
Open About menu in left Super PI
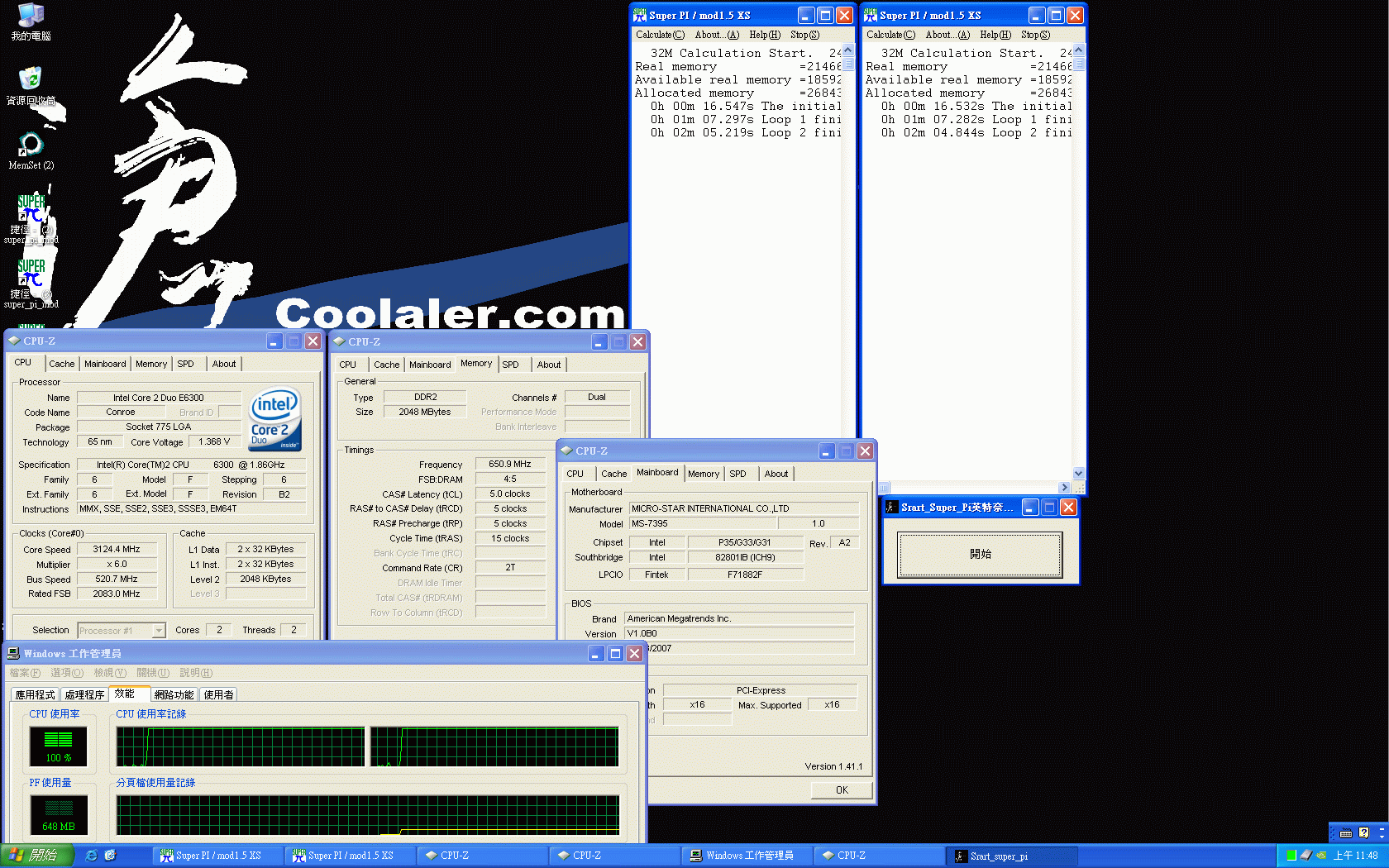717,35
